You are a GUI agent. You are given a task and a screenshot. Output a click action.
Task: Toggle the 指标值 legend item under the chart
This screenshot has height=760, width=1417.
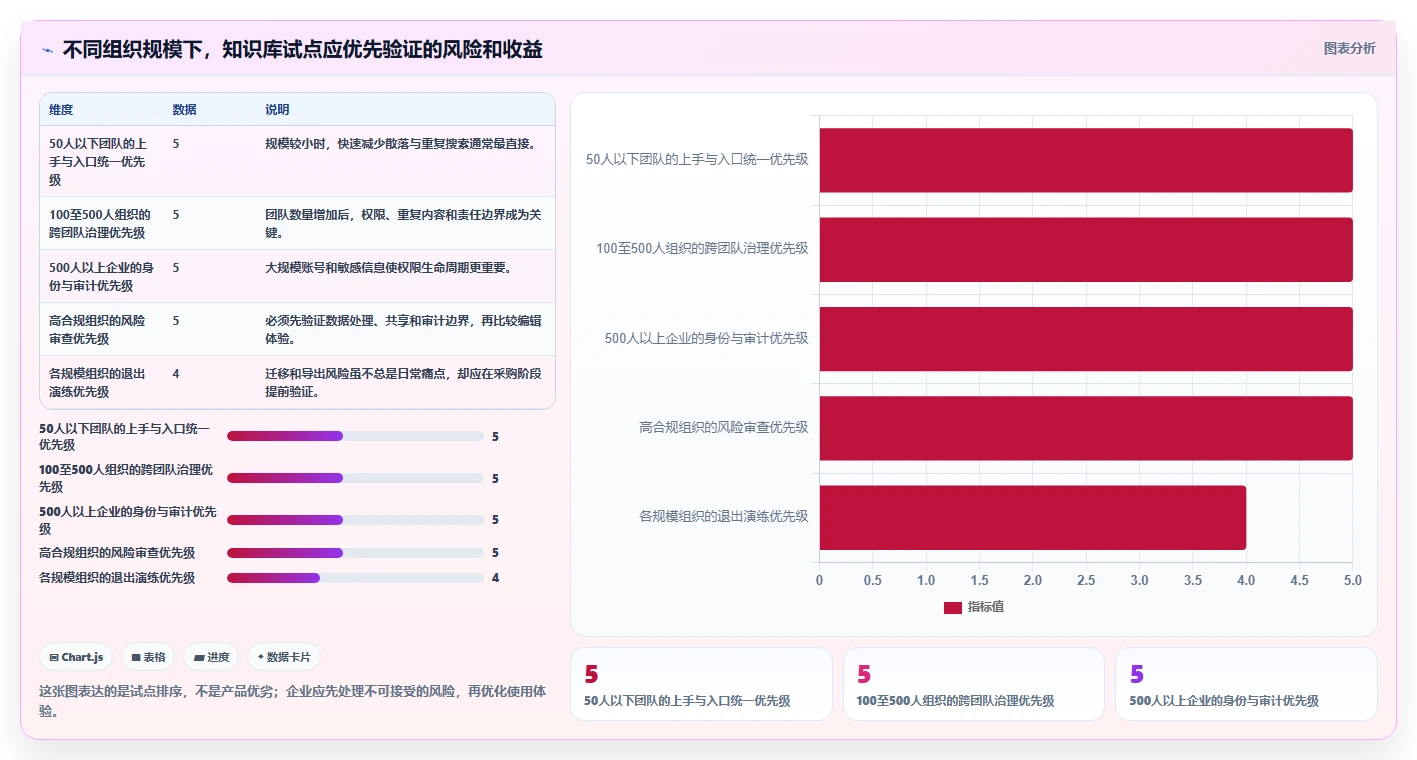974,607
